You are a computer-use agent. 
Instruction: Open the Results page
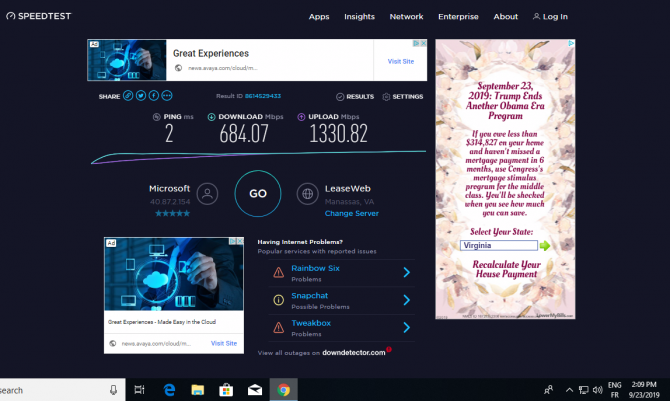pyautogui.click(x=355, y=97)
